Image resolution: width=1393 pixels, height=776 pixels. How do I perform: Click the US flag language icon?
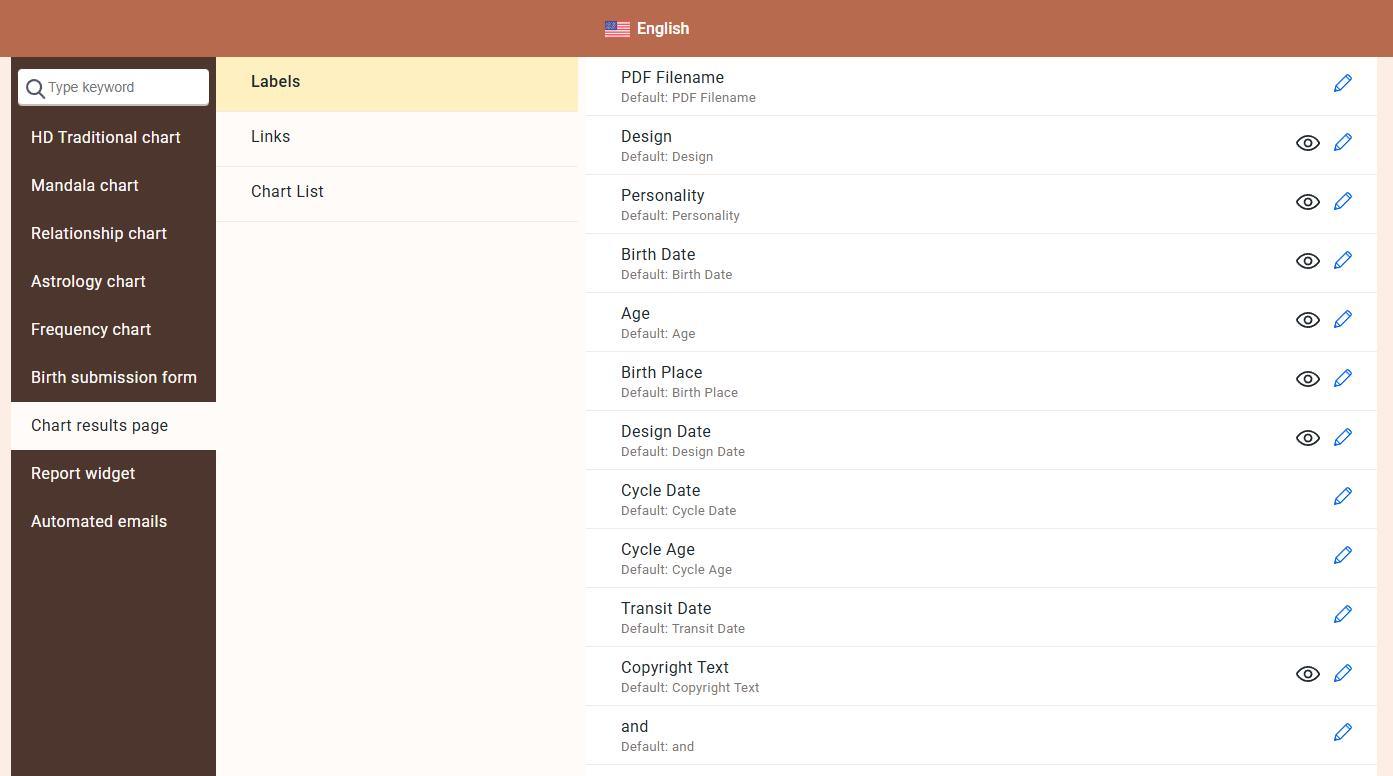pos(617,29)
